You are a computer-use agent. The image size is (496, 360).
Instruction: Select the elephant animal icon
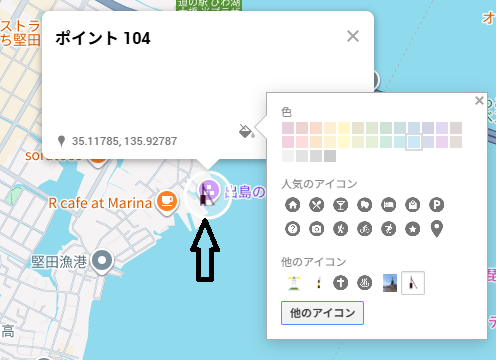click(x=365, y=205)
